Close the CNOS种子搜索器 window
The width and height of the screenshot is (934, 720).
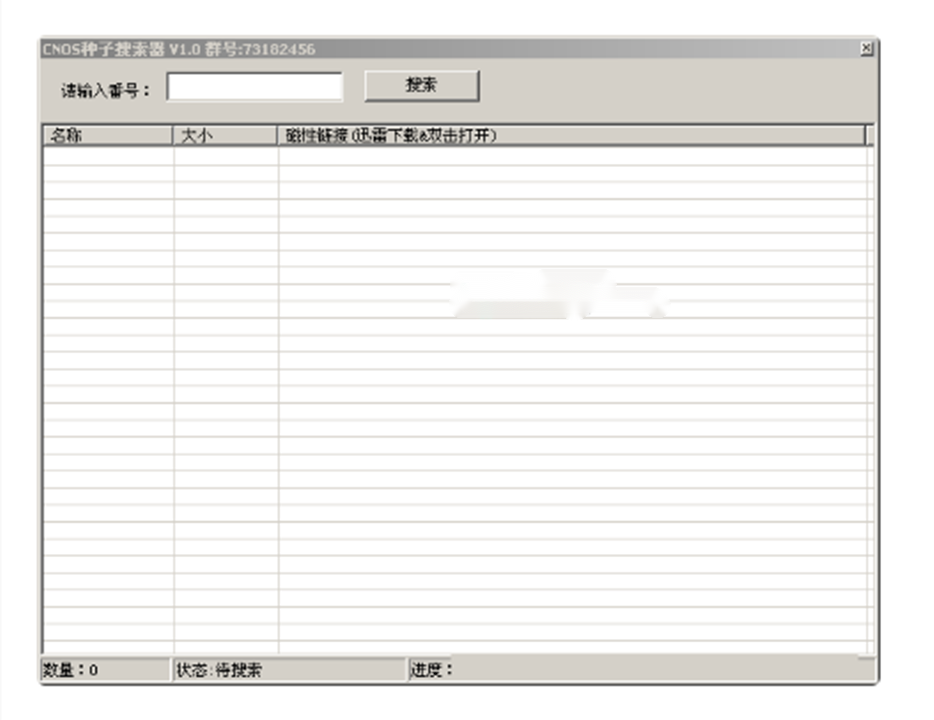(867, 48)
